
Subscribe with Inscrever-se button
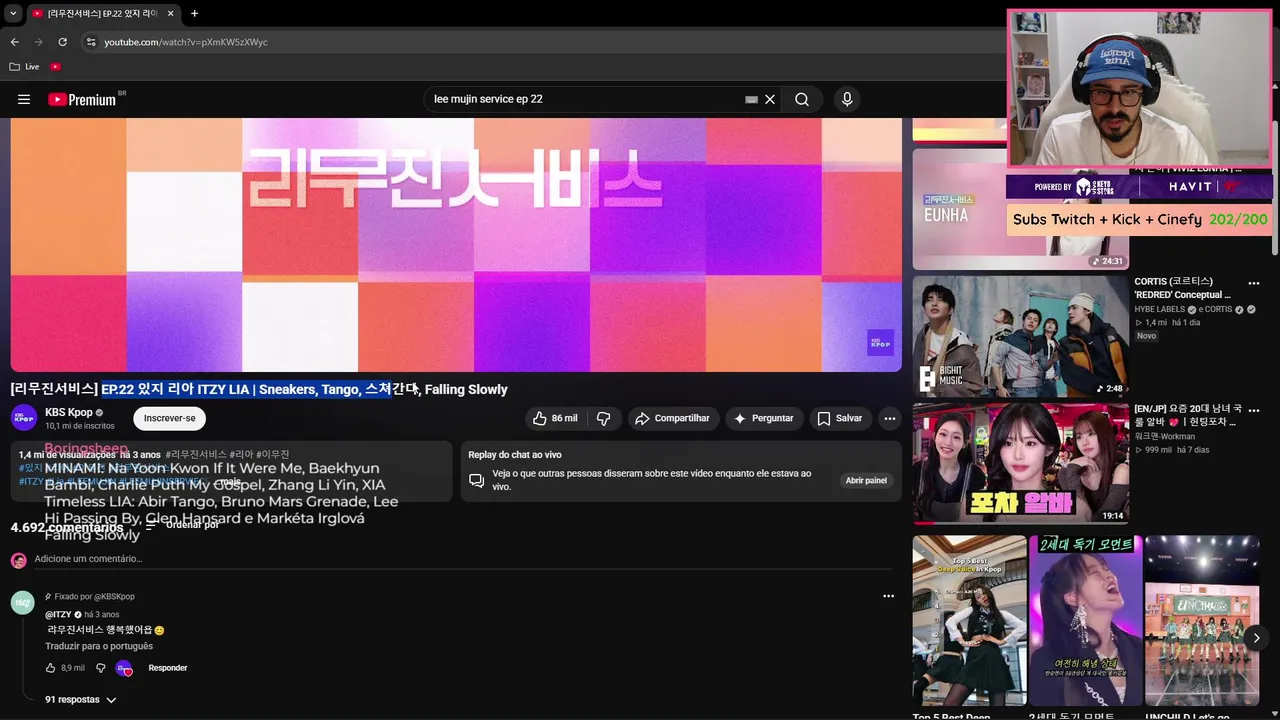(169, 418)
